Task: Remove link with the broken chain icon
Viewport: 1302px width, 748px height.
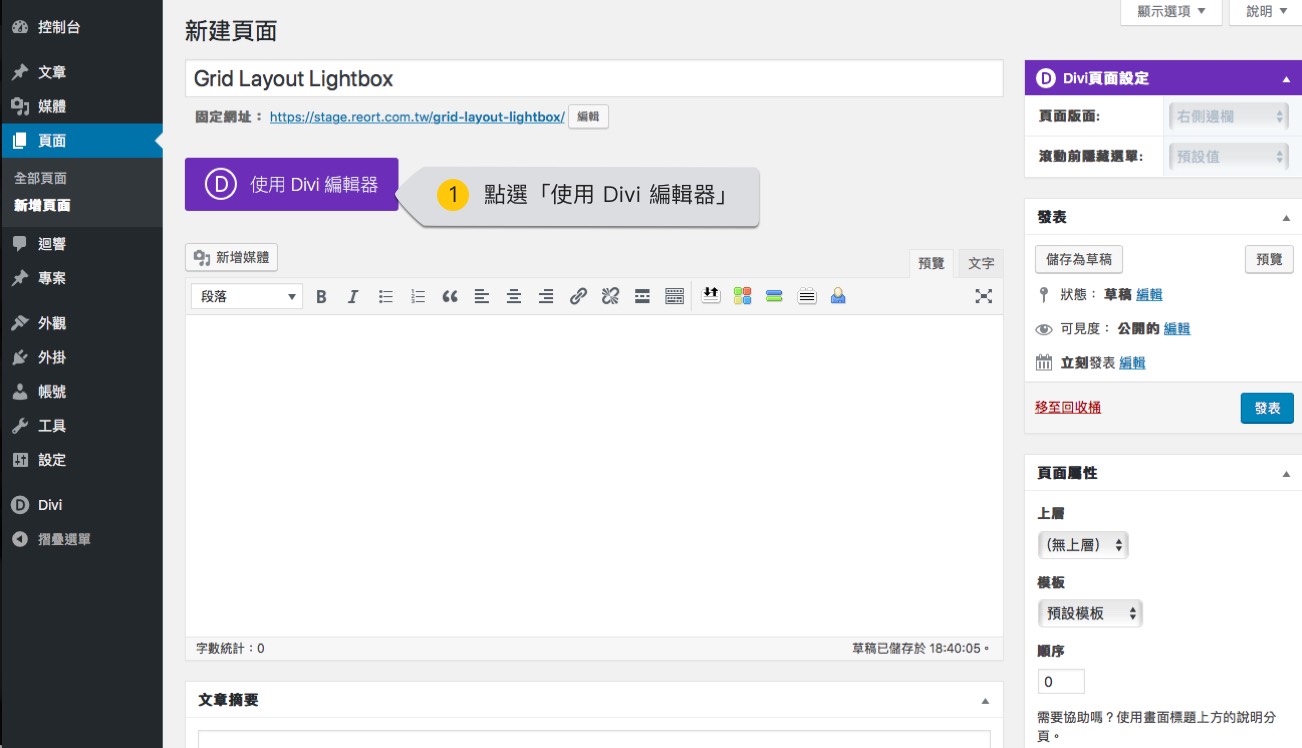Action: pyautogui.click(x=610, y=296)
